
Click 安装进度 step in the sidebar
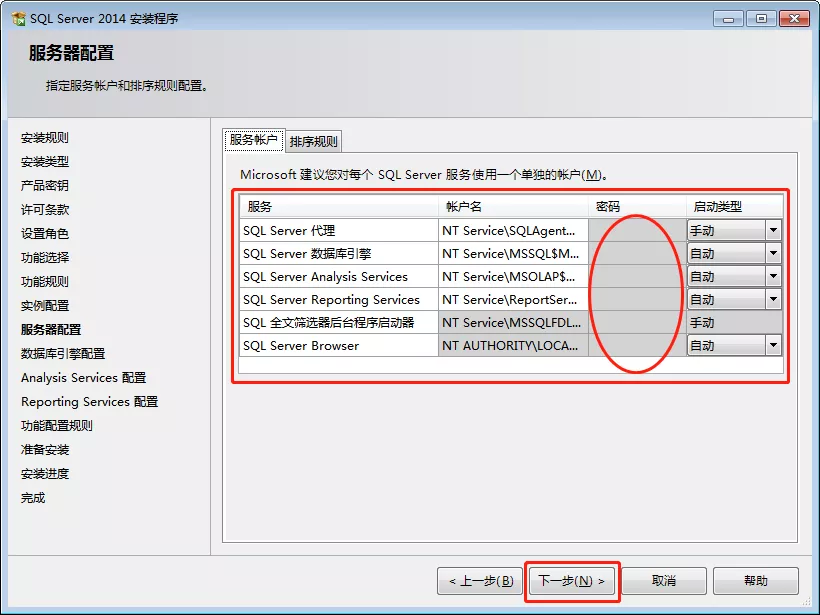[44, 474]
